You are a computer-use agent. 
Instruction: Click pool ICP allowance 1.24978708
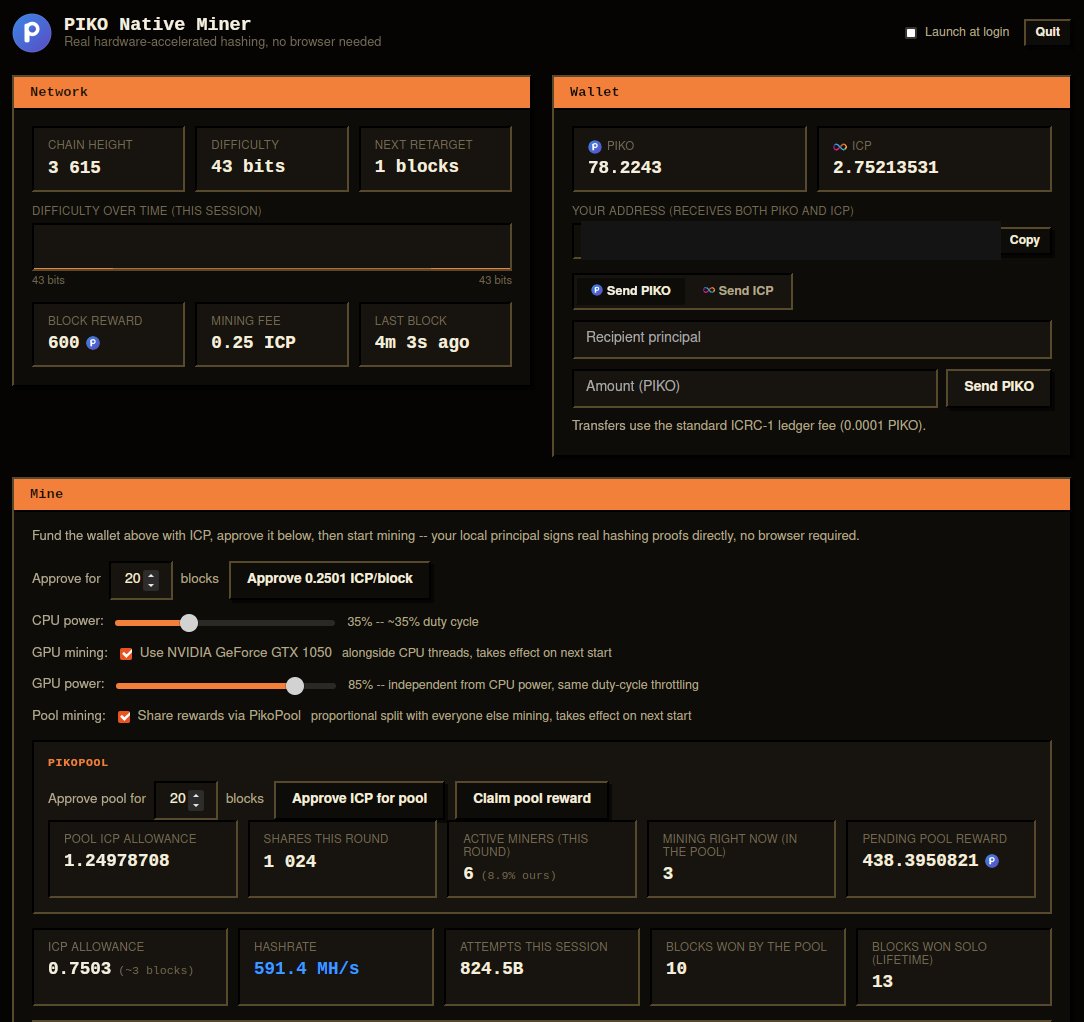tap(116, 861)
